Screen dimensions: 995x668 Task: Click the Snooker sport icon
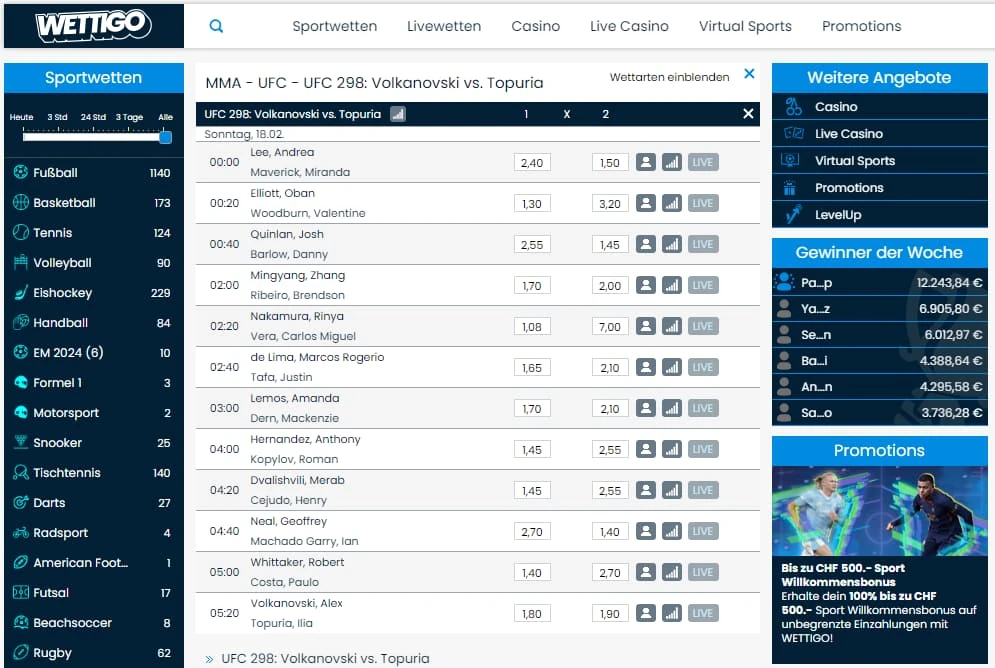point(21,442)
